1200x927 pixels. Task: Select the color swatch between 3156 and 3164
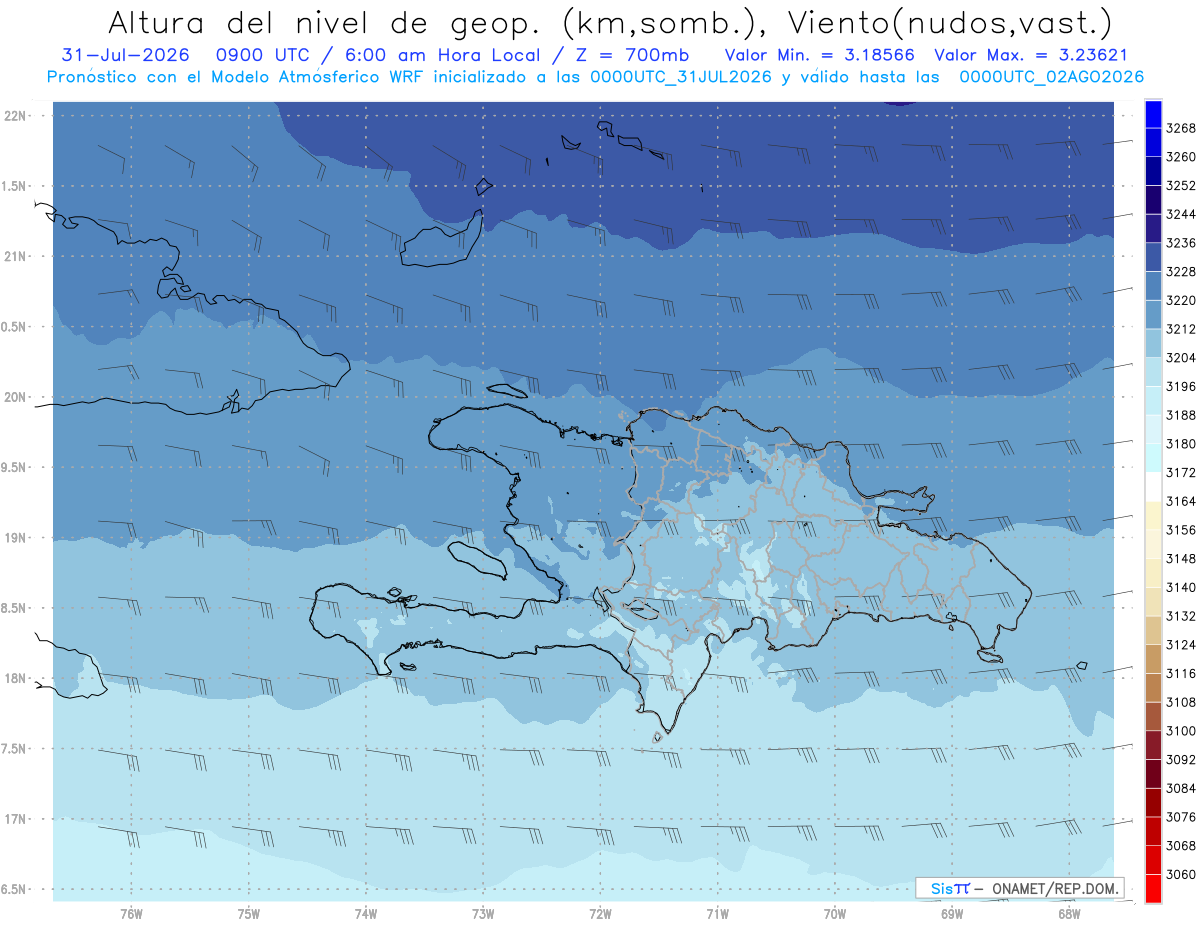click(1152, 516)
